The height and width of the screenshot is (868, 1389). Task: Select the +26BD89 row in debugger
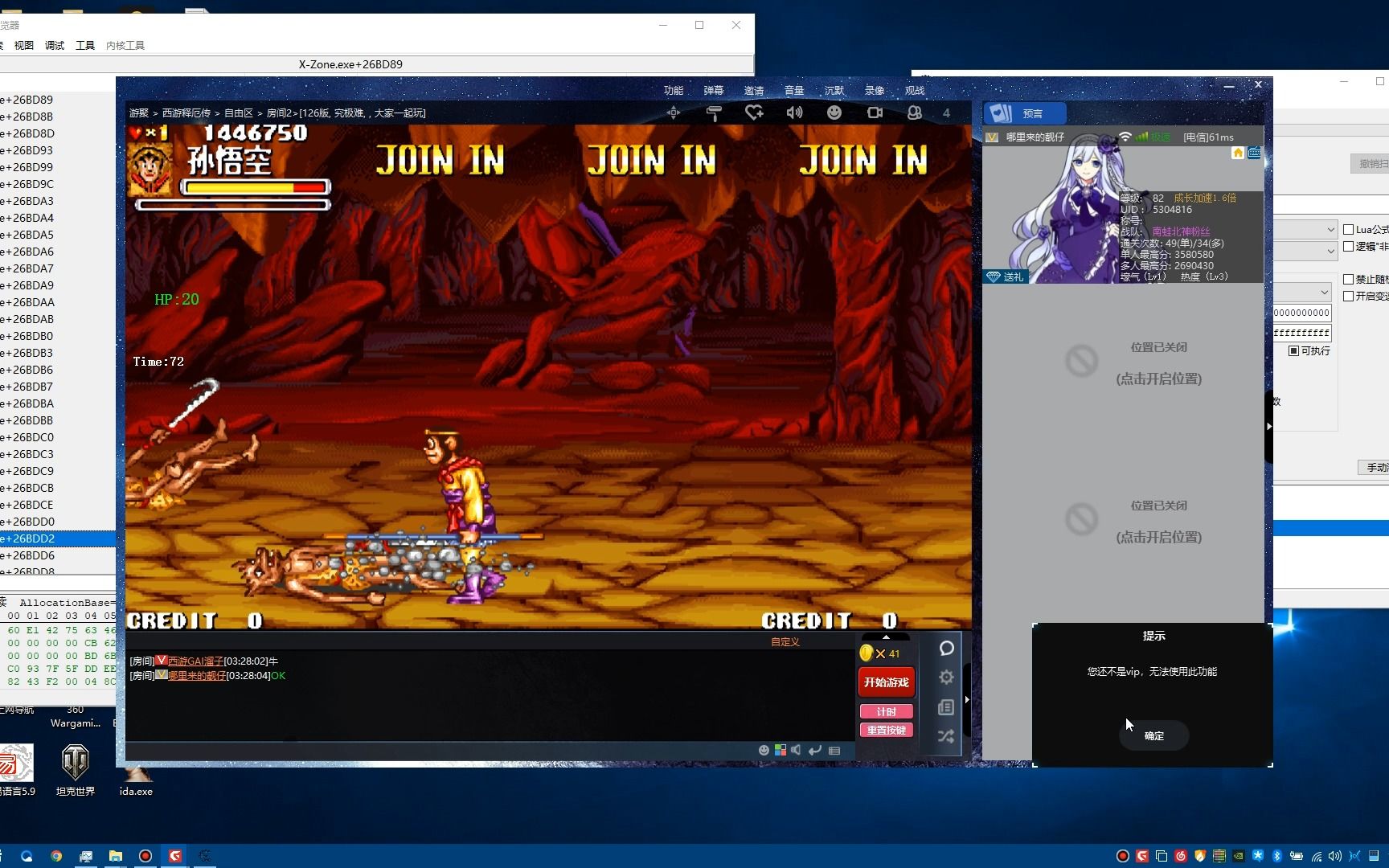58,100
